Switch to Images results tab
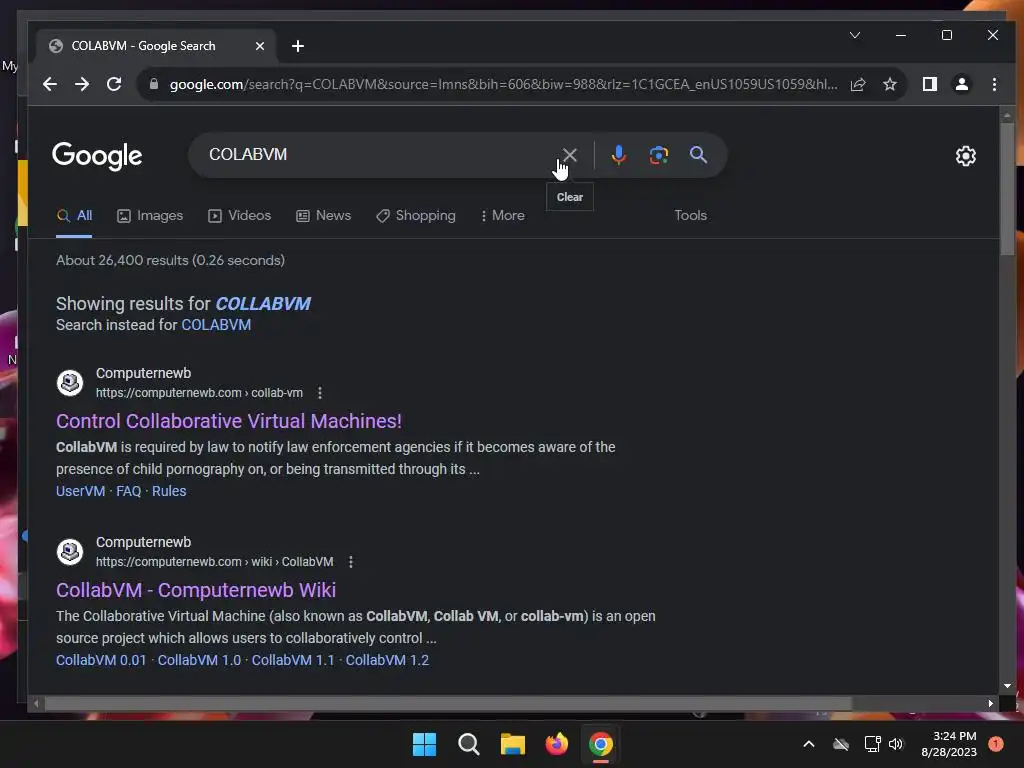The image size is (1024, 768). pos(150,216)
